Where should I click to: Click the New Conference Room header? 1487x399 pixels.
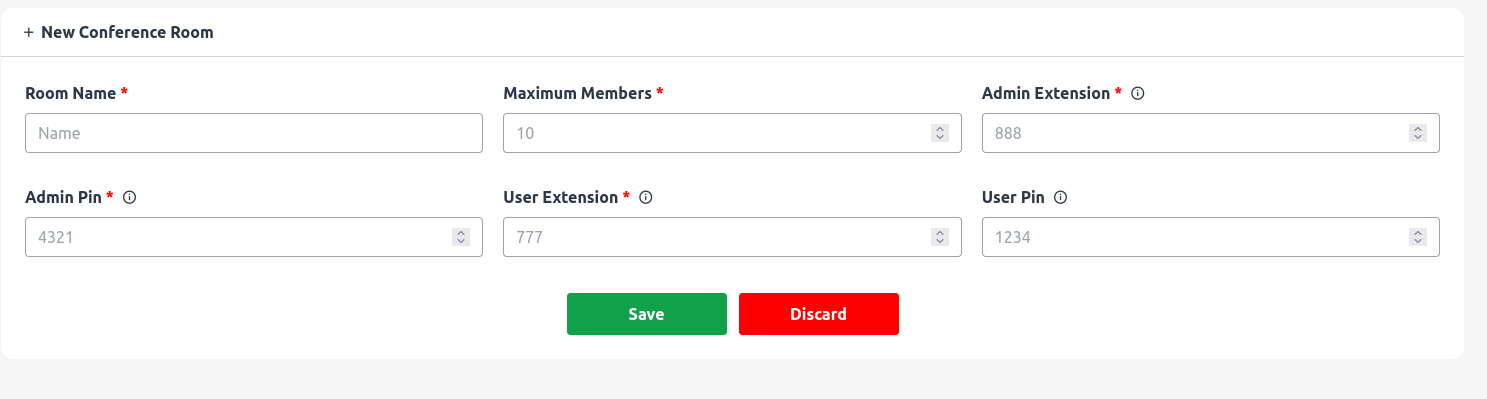coord(127,32)
